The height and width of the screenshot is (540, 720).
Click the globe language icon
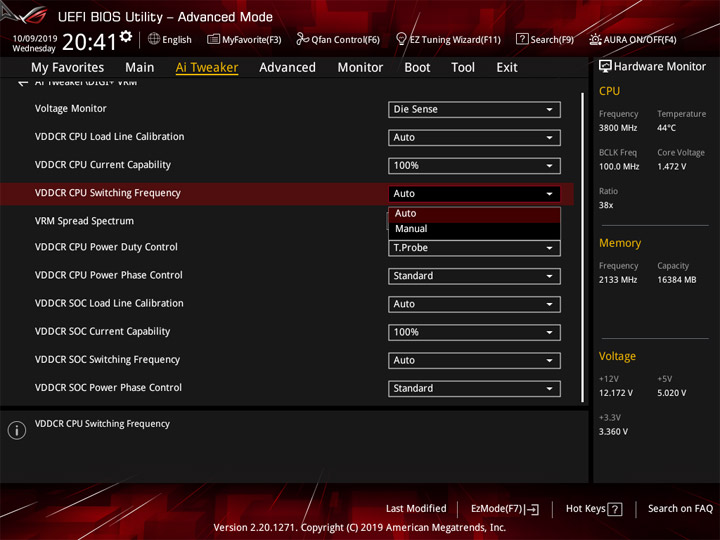pos(154,39)
